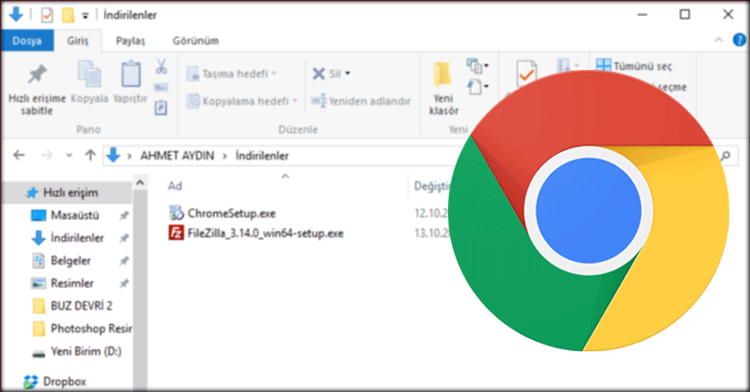This screenshot has width=750, height=392.
Task: Open the quick access toolbar customize dropdown
Action: (85, 16)
